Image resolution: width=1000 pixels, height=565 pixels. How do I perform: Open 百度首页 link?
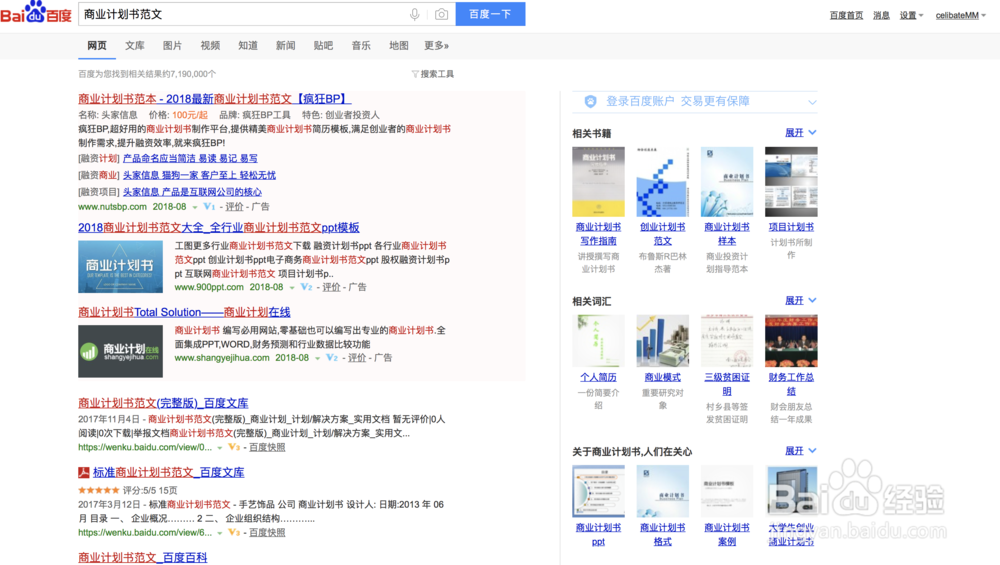pyautogui.click(x=846, y=15)
